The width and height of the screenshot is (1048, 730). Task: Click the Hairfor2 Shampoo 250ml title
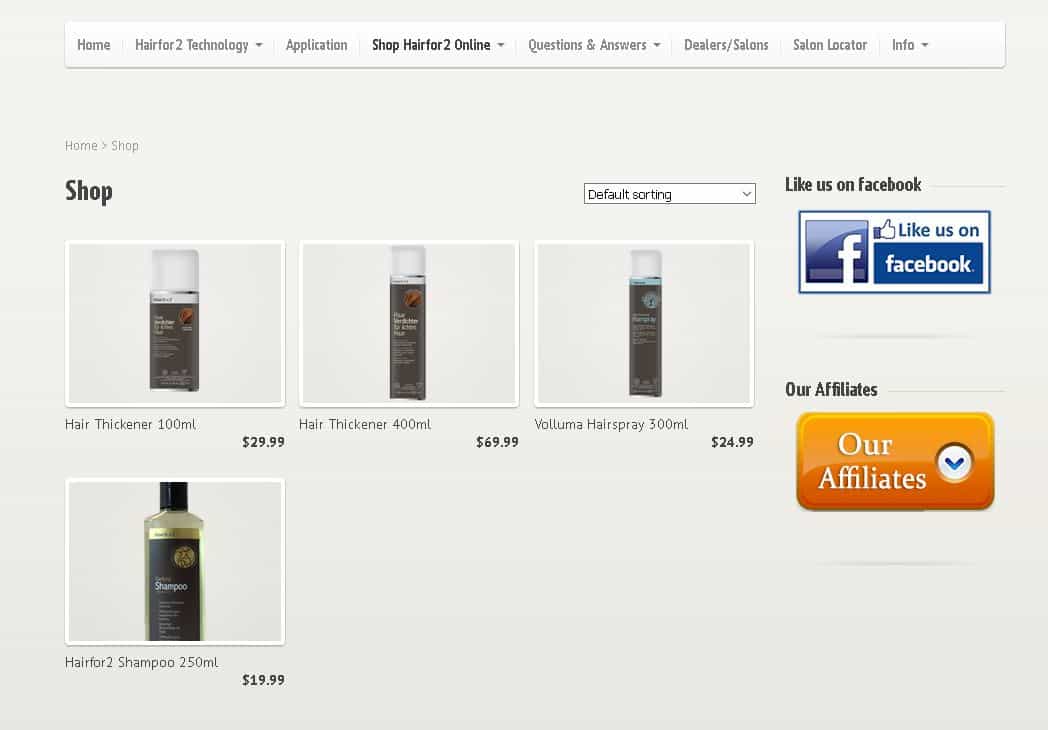[142, 662]
